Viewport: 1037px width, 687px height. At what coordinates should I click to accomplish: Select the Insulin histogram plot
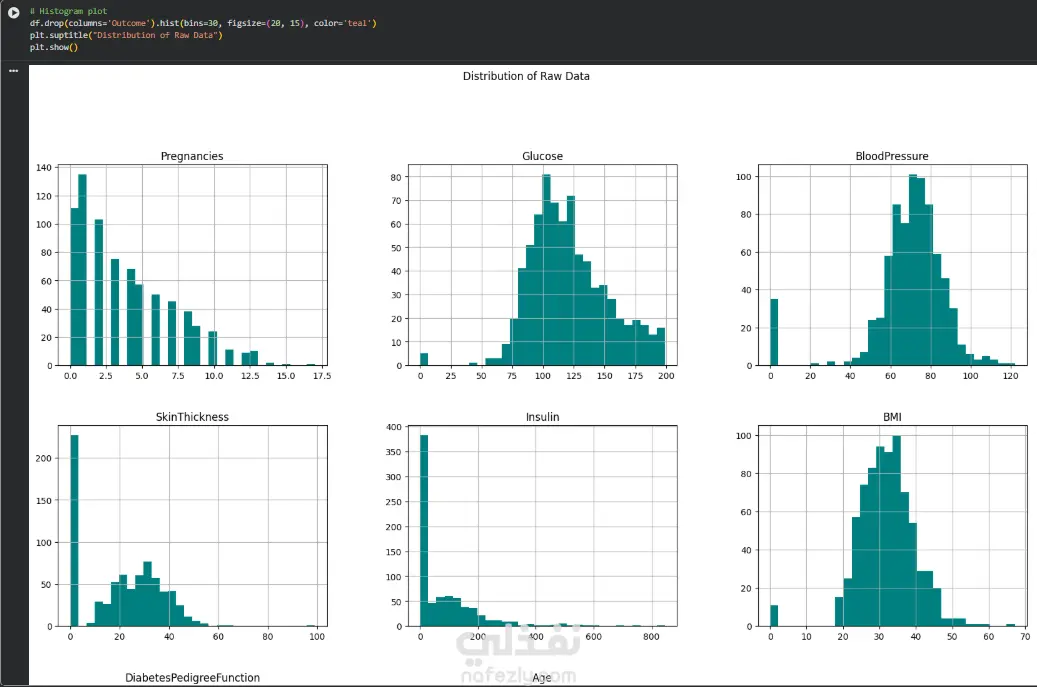pyautogui.click(x=542, y=526)
